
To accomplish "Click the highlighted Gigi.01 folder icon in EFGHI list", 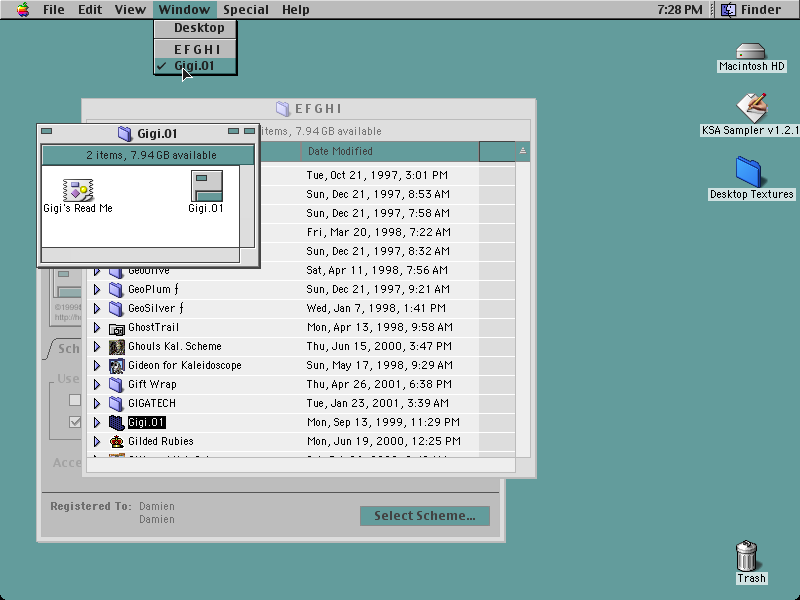I will click(116, 422).
